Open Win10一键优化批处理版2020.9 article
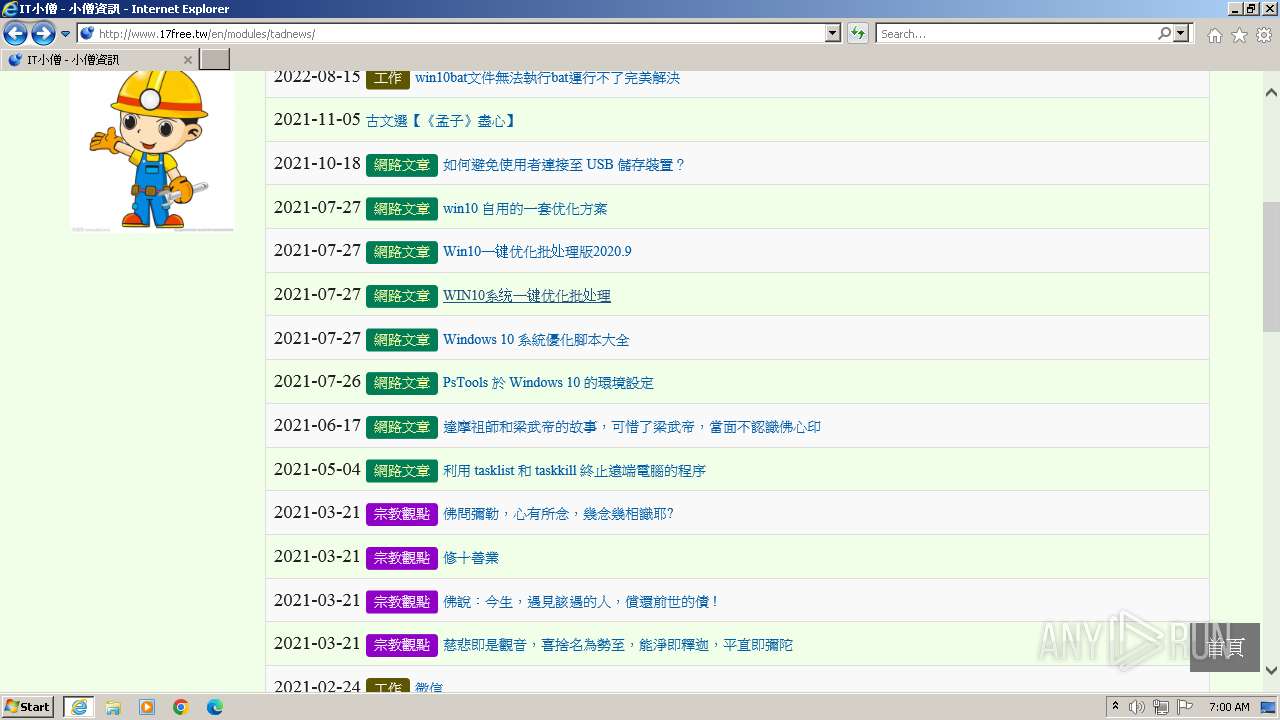 click(537, 252)
